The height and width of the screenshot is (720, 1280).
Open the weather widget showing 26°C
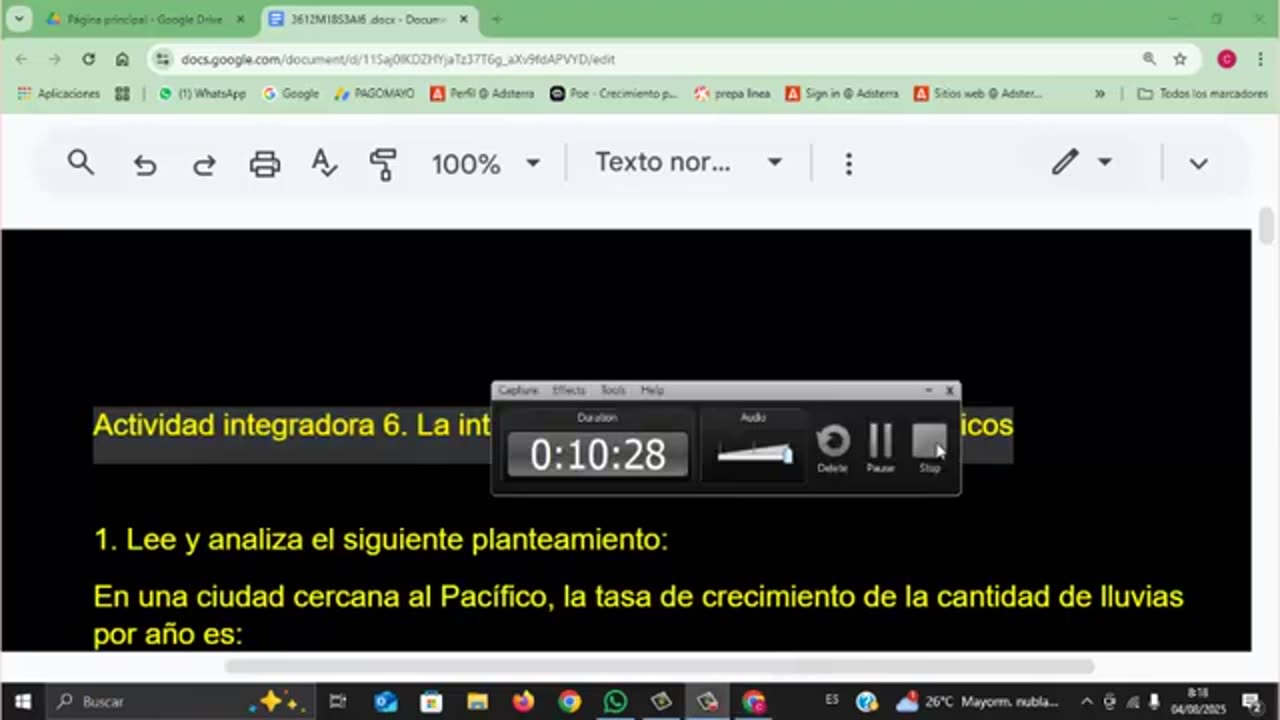[x=977, y=702]
